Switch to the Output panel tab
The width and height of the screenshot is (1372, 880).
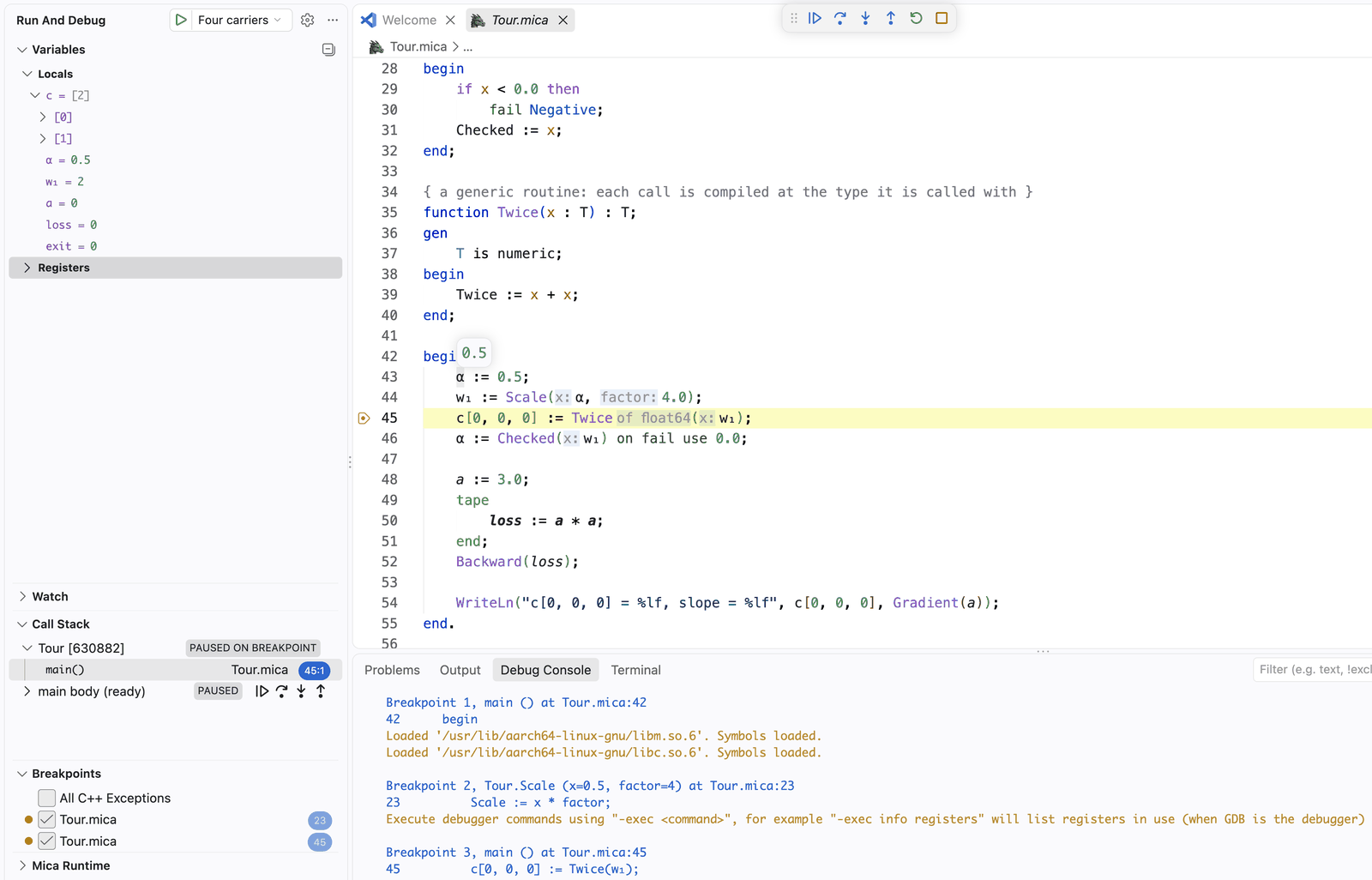point(460,670)
